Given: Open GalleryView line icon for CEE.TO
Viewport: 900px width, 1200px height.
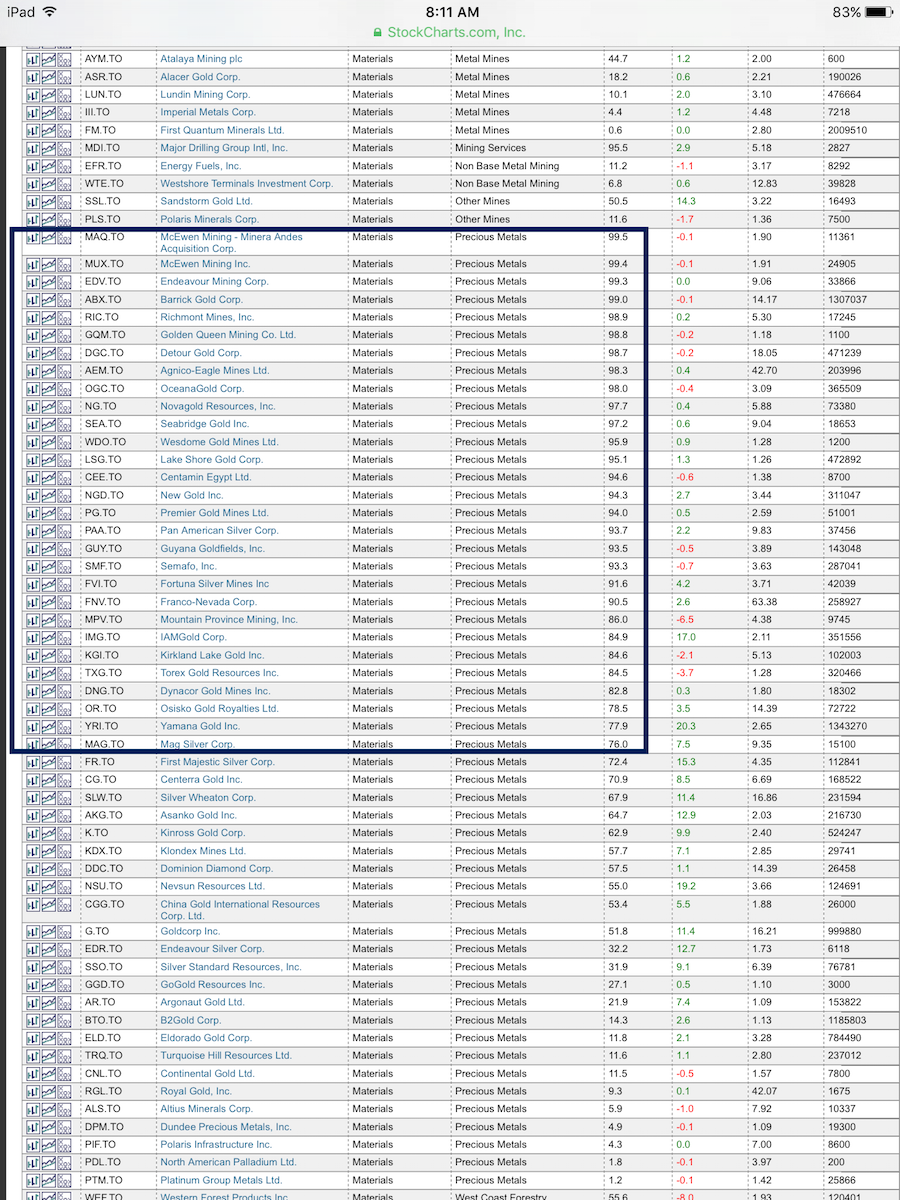Looking at the screenshot, I should click(48, 477).
